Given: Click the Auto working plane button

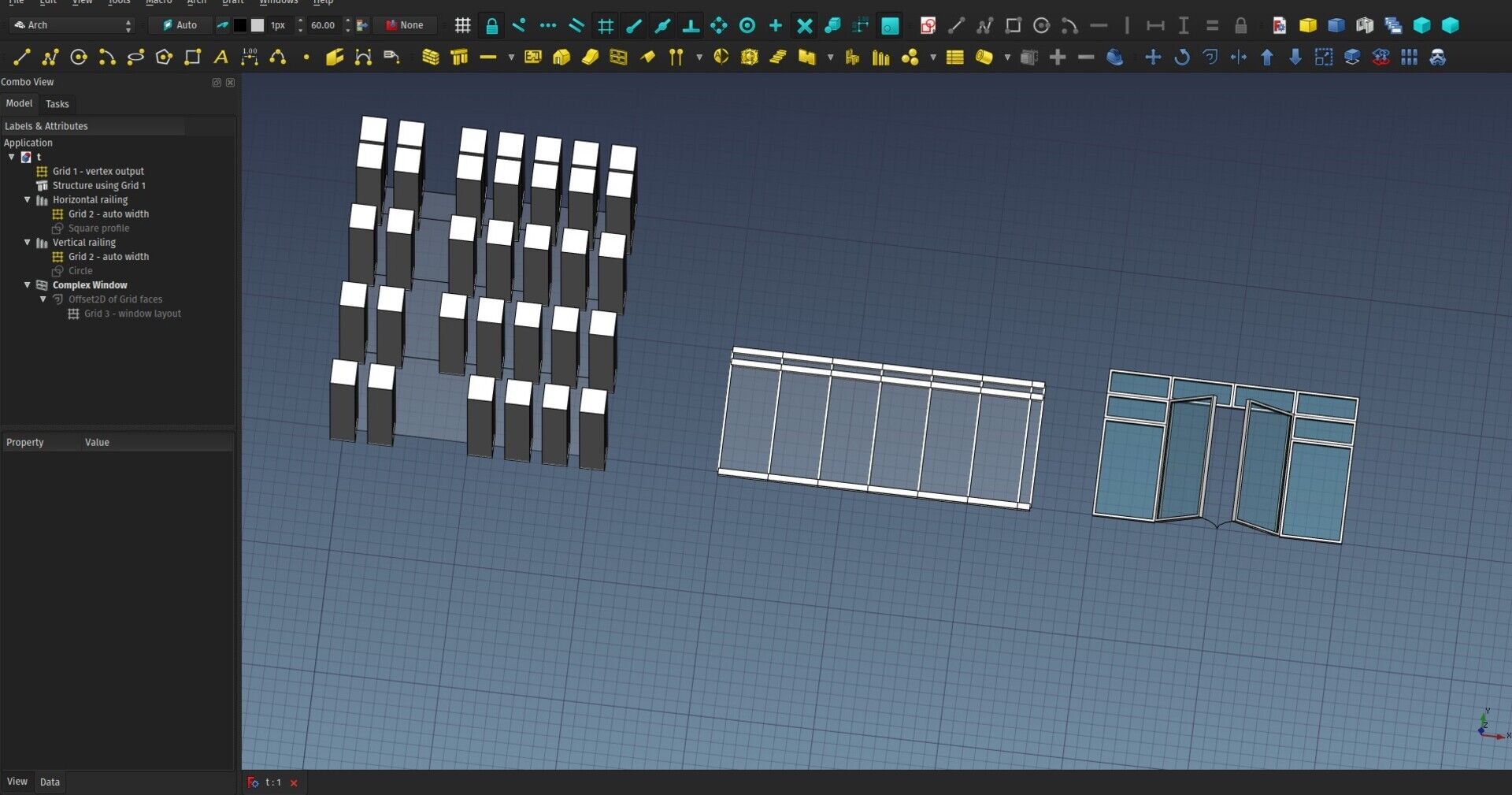Looking at the screenshot, I should [180, 25].
